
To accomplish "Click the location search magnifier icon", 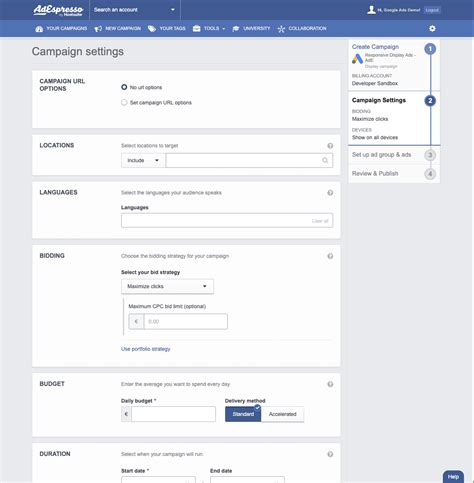I will pyautogui.click(x=325, y=160).
